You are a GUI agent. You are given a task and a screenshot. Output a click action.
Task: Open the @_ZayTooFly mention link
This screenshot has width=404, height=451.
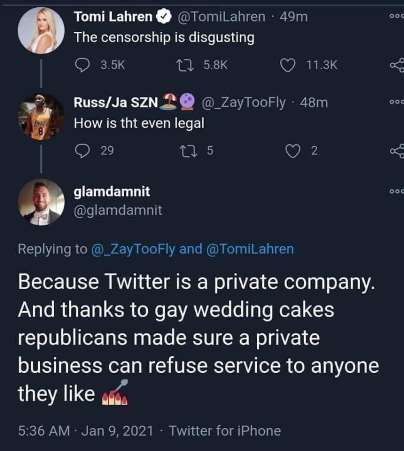(133, 249)
